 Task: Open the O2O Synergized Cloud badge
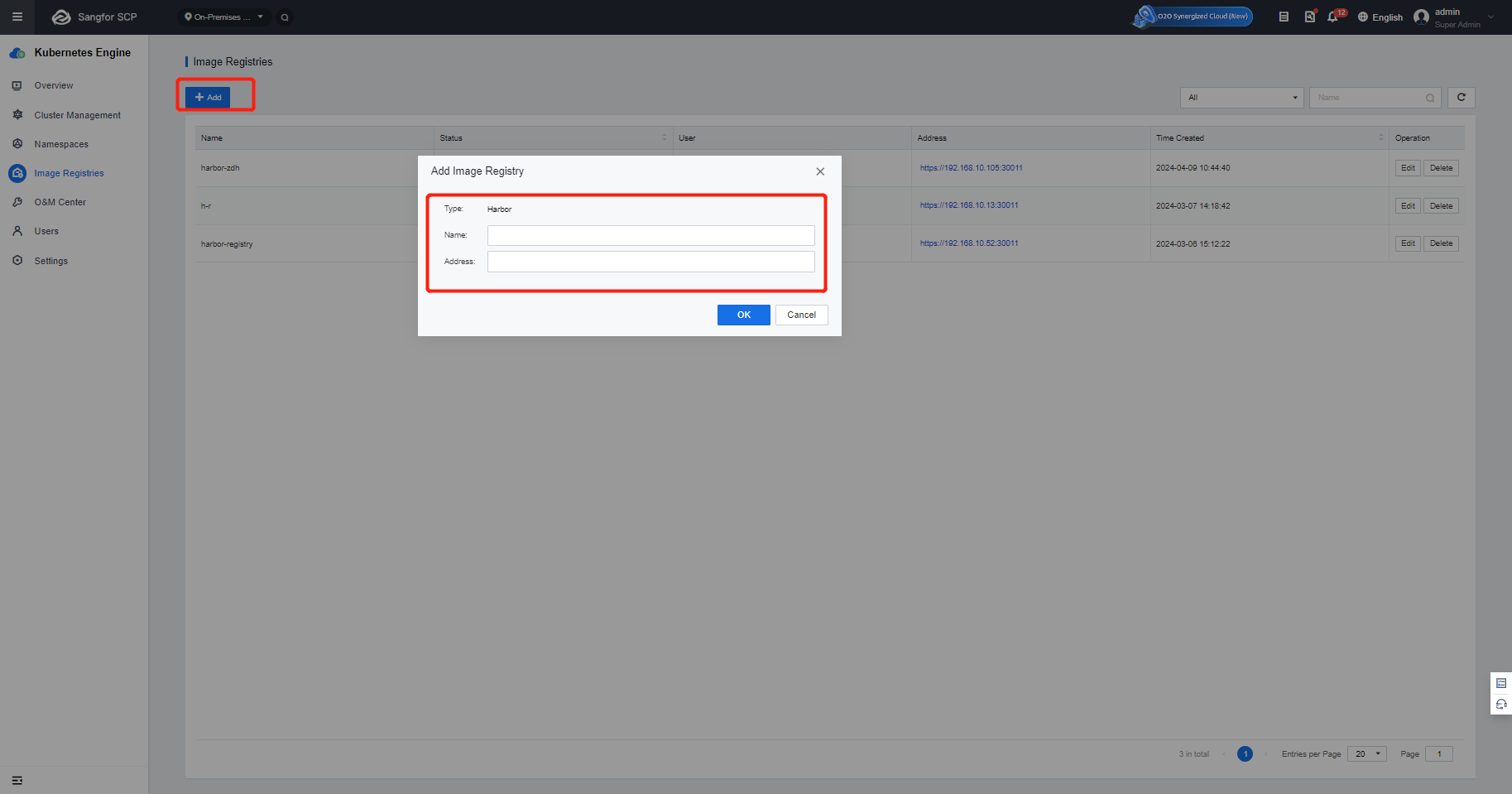click(x=1193, y=17)
